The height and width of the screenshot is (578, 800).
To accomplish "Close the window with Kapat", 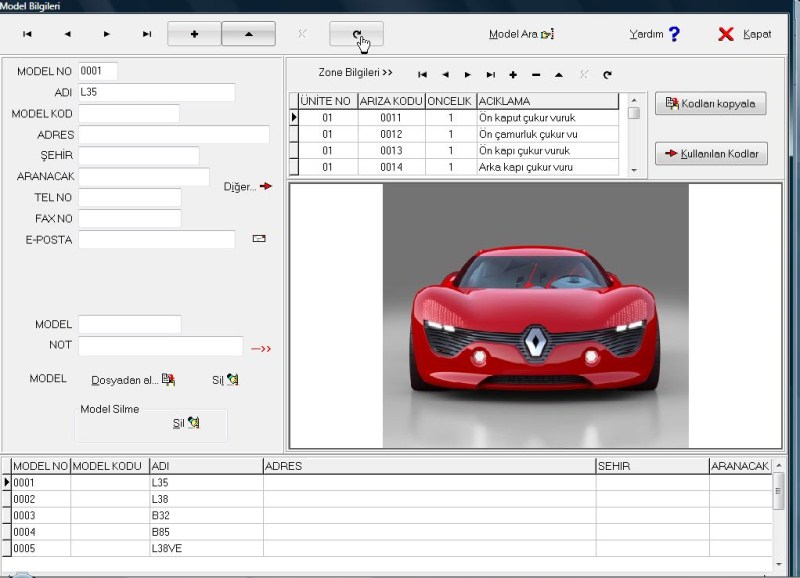I will (x=744, y=34).
